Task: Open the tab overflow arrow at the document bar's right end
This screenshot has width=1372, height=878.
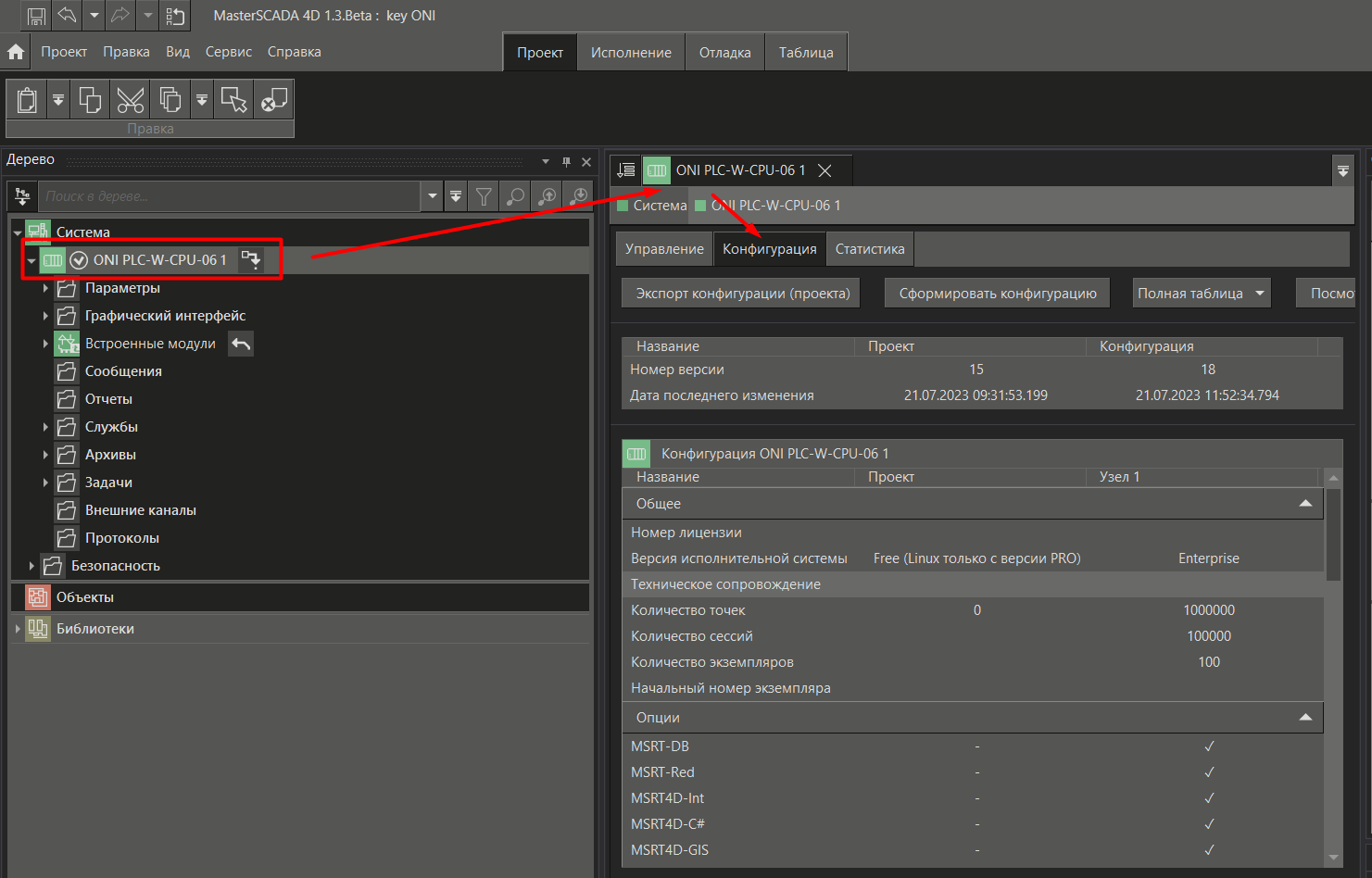Action: (x=1342, y=170)
